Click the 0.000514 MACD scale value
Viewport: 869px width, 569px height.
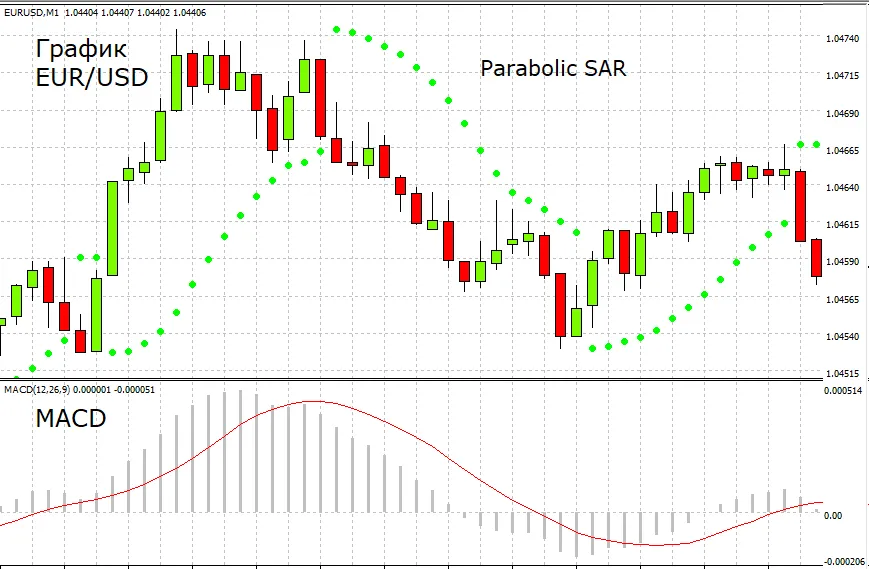click(x=843, y=391)
